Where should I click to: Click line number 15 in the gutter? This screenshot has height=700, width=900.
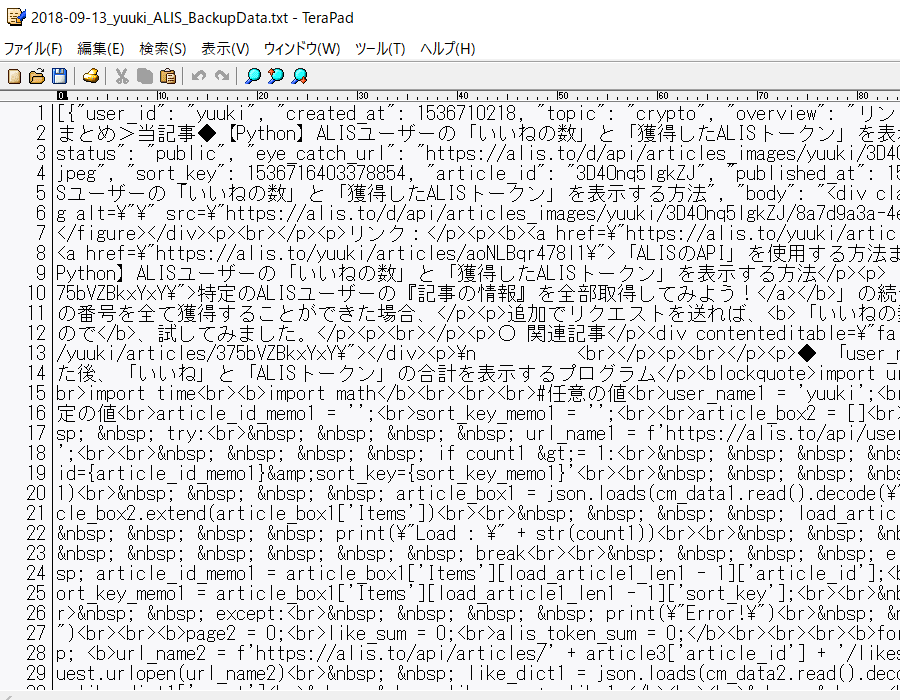38,393
